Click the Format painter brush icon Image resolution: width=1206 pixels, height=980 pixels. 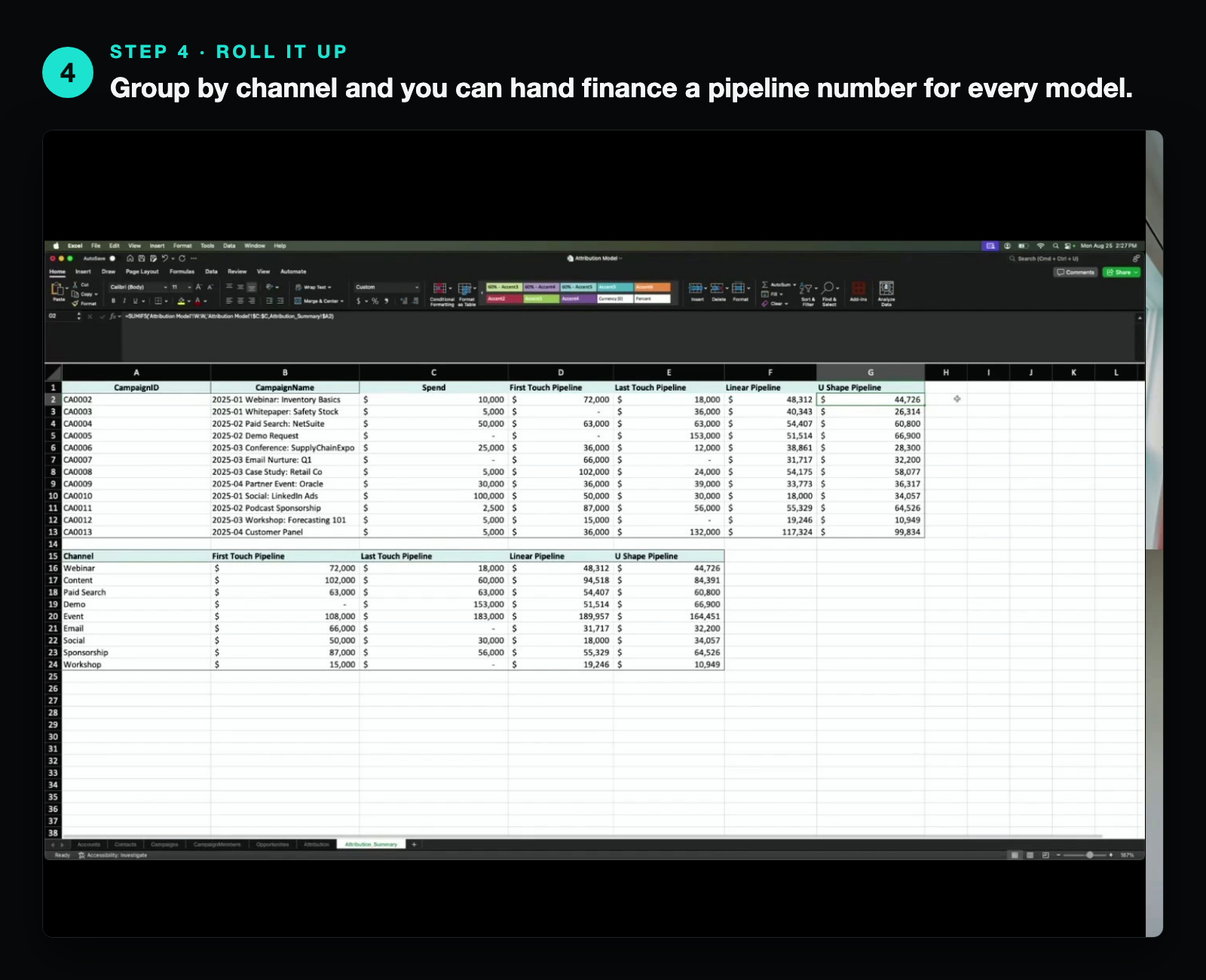(75, 303)
